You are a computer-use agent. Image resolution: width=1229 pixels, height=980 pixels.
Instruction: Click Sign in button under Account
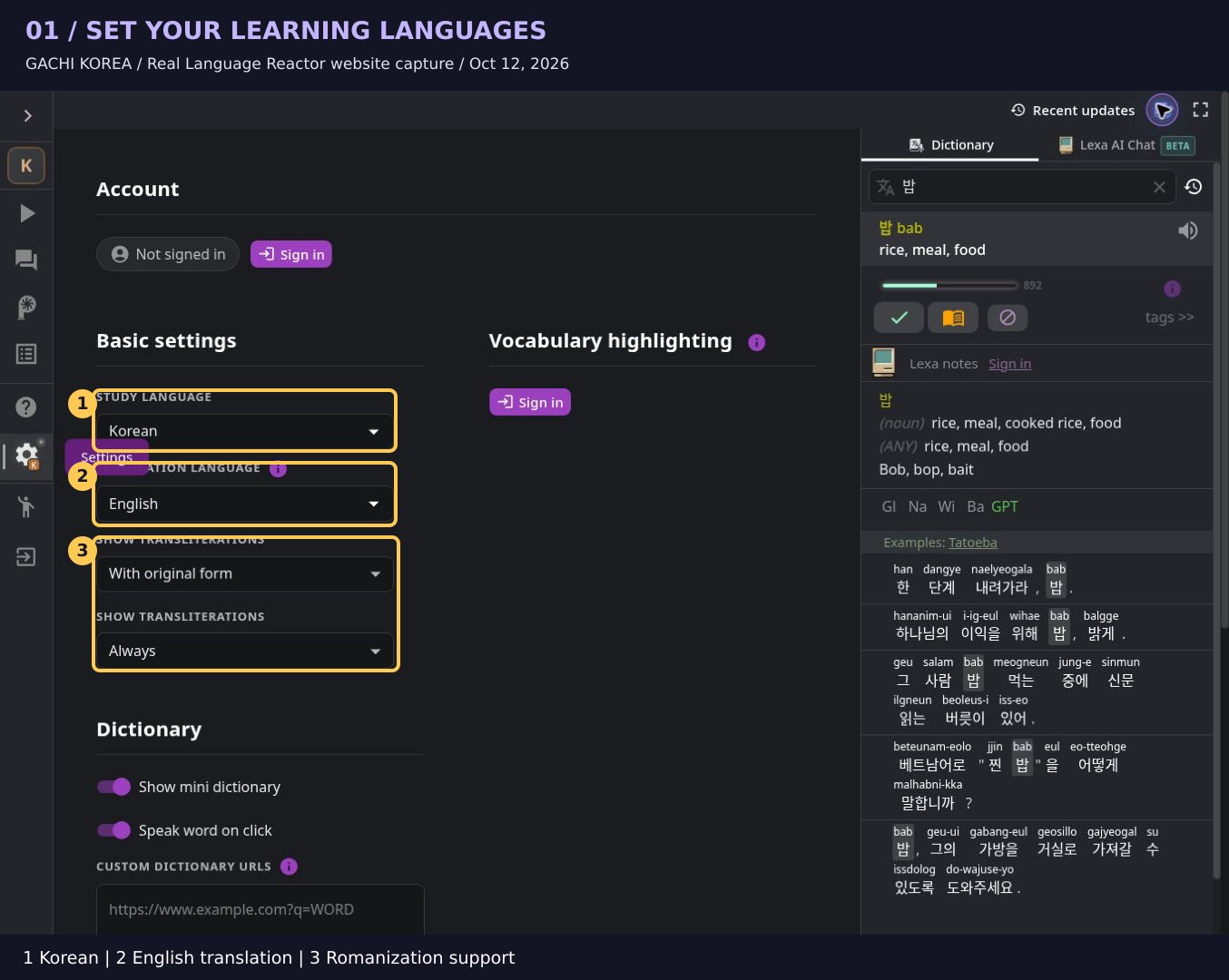point(291,254)
